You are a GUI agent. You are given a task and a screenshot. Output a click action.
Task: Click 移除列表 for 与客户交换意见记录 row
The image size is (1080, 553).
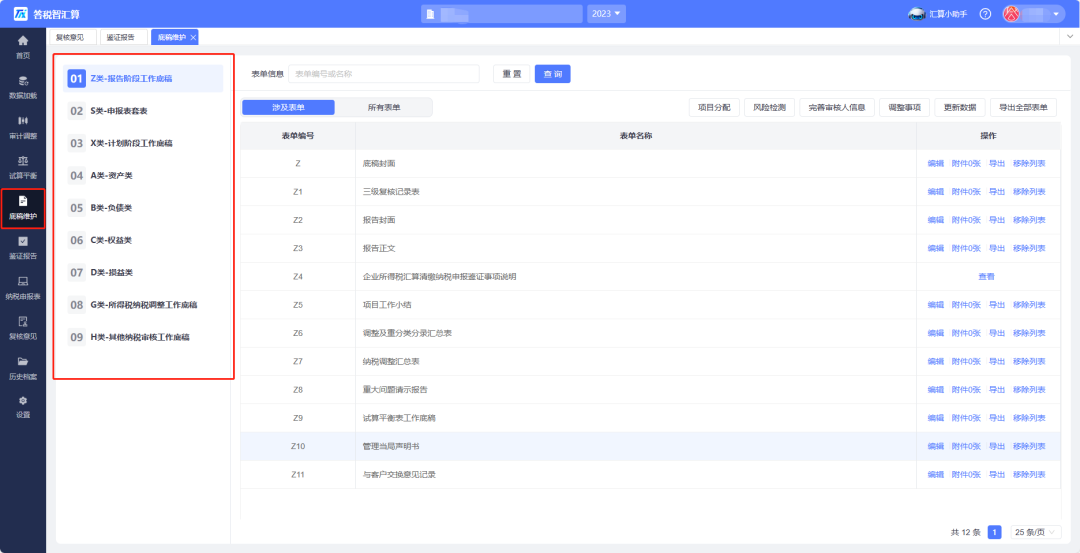(1029, 474)
